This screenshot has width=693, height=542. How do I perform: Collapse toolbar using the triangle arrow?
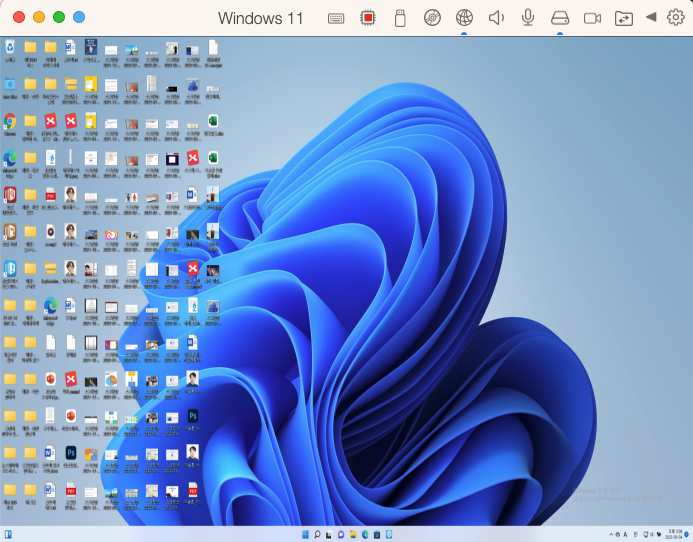point(651,17)
